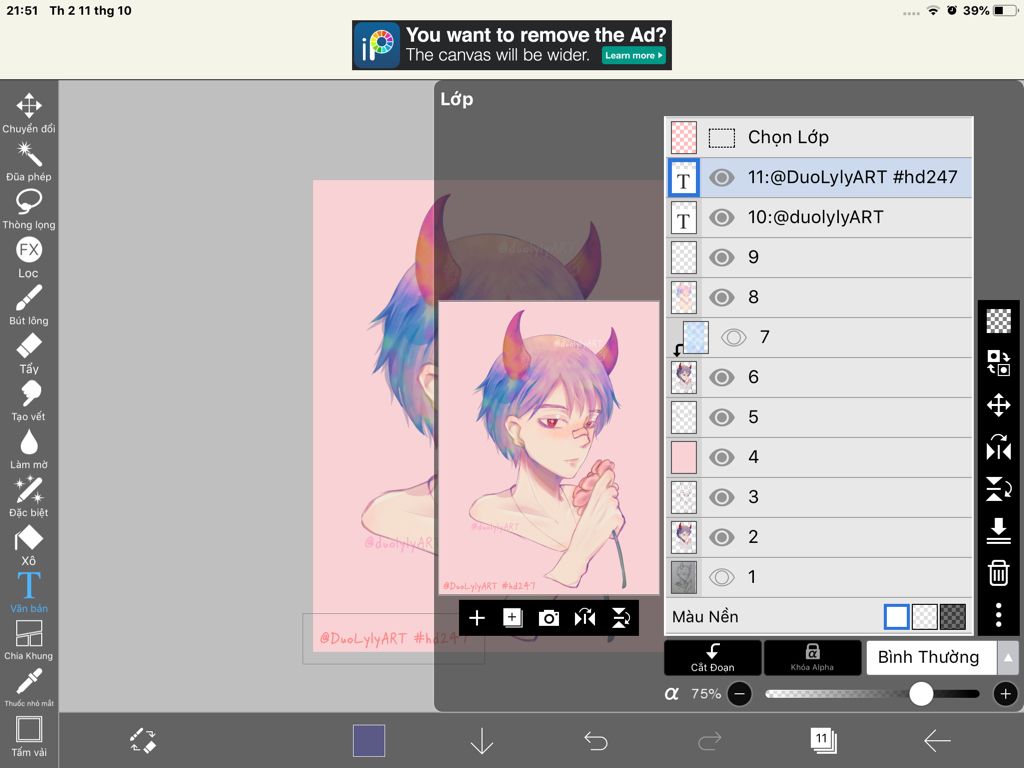Open the Bình Thường blend mode dropdown
Viewport: 1024px width, 768px height.
point(930,657)
